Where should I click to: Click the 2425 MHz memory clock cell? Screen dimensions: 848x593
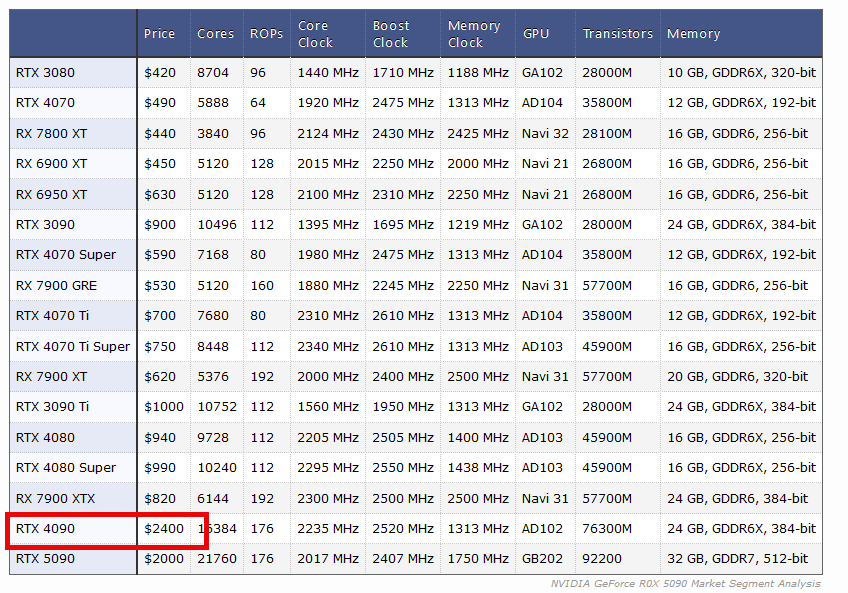478,134
